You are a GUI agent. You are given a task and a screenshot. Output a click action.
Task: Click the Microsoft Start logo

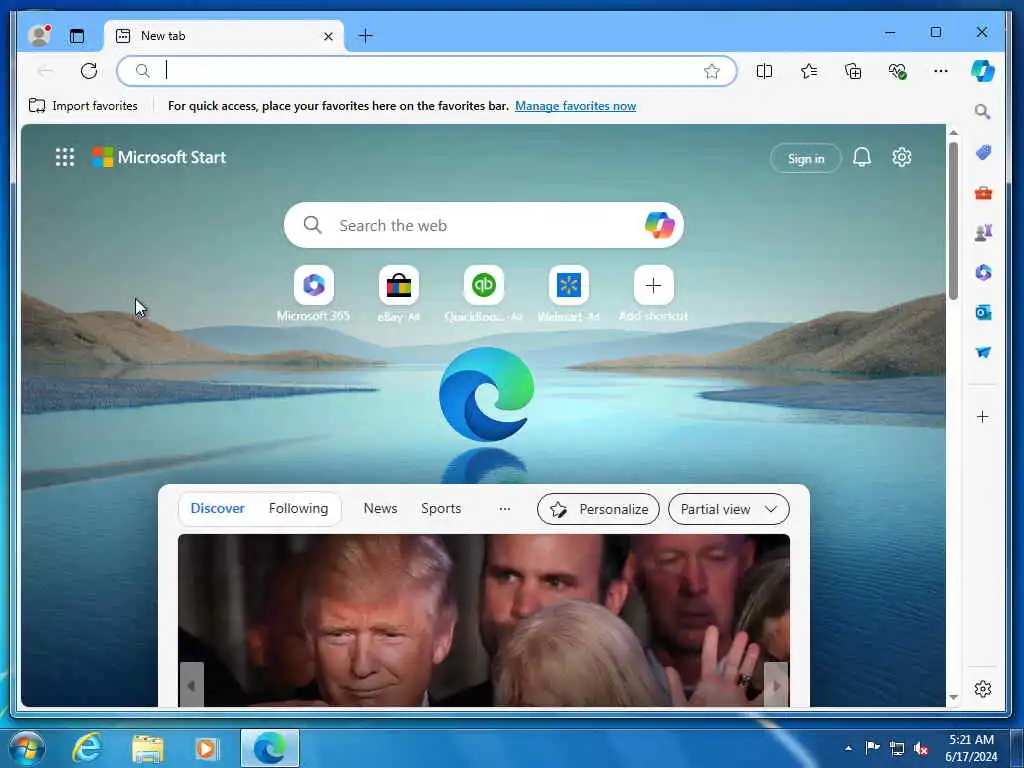[159, 157]
